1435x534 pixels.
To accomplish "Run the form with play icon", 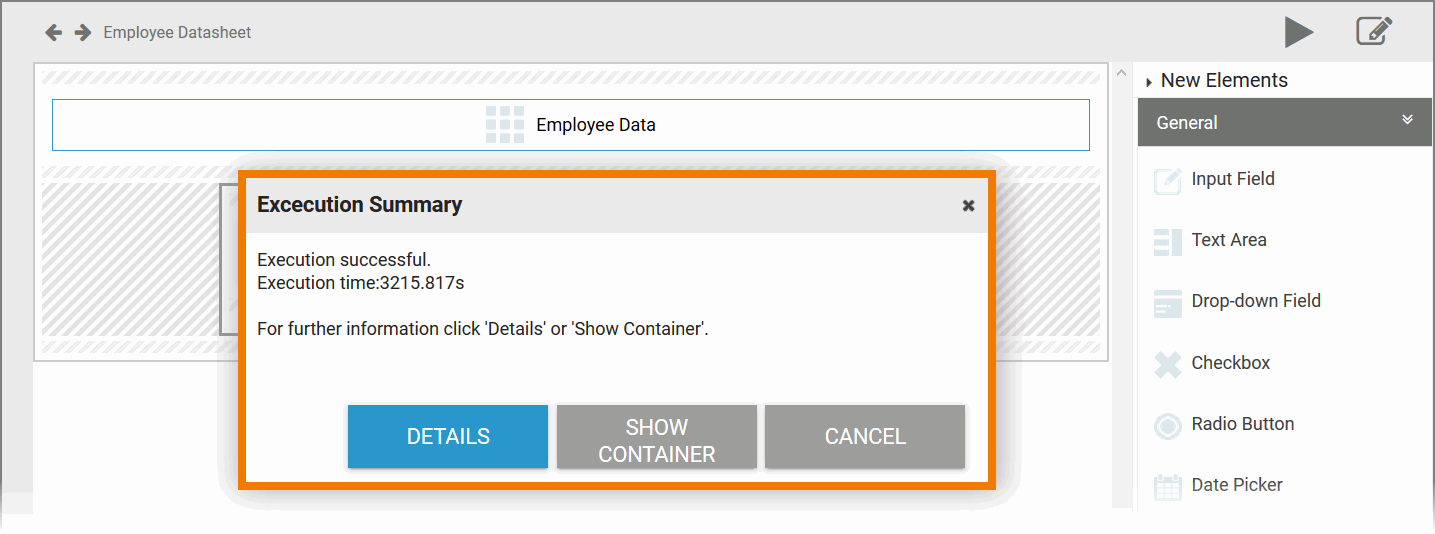I will (x=1299, y=32).
